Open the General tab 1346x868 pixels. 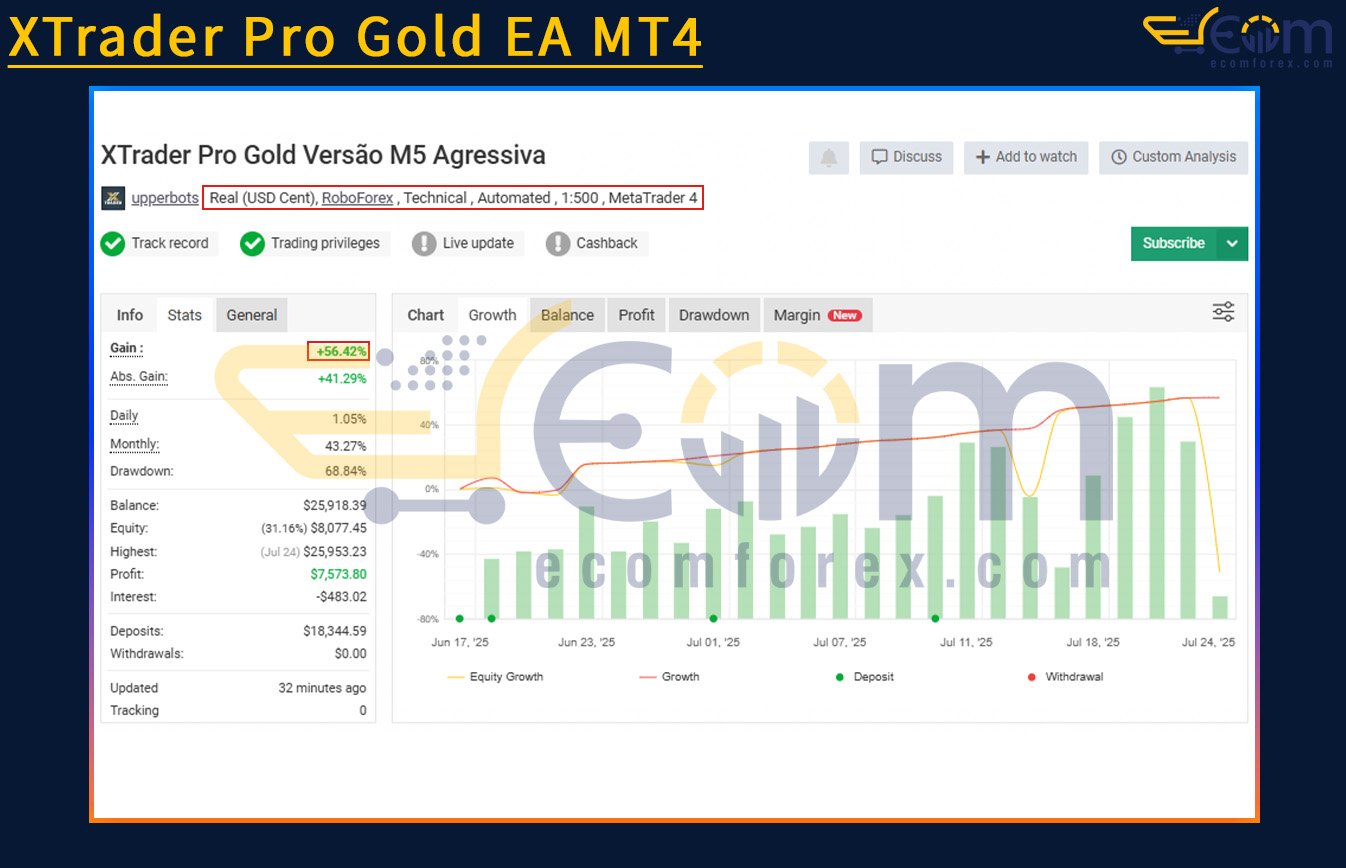coord(252,315)
